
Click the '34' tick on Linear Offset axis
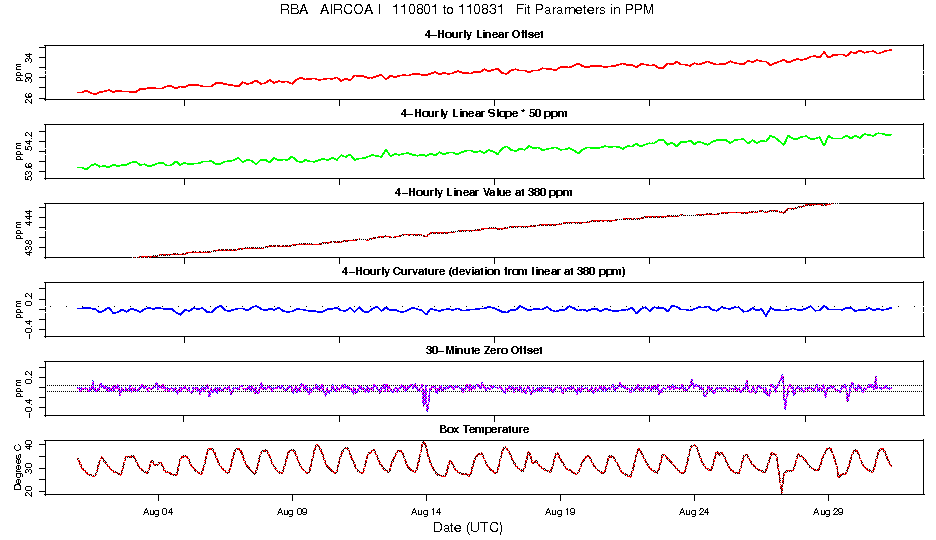point(29,58)
